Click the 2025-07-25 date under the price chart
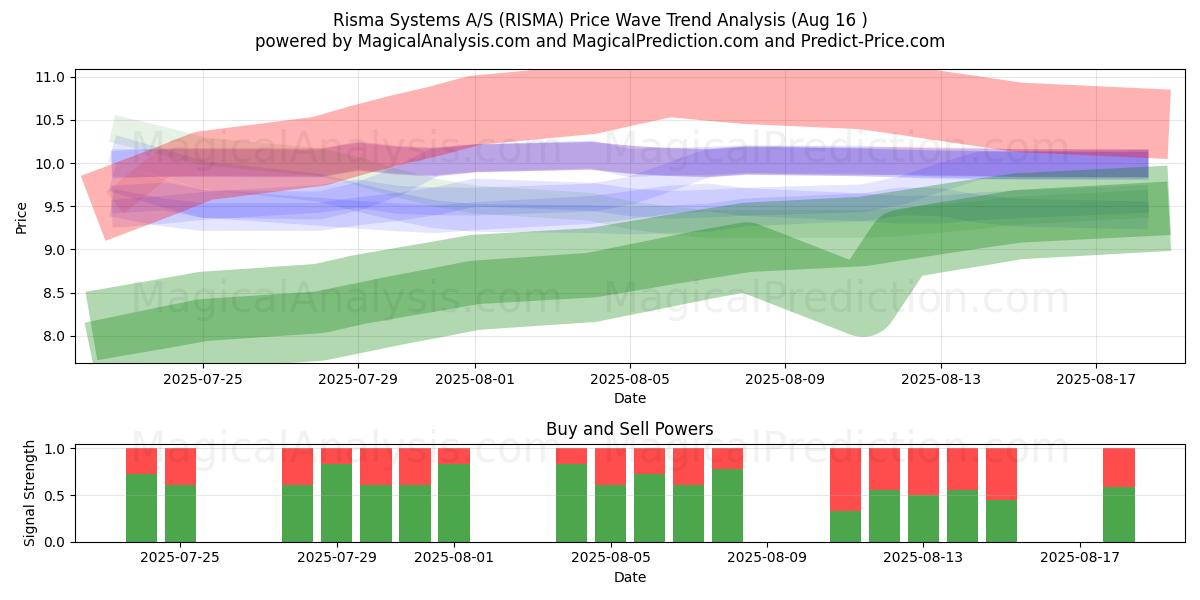 pyautogui.click(x=203, y=379)
